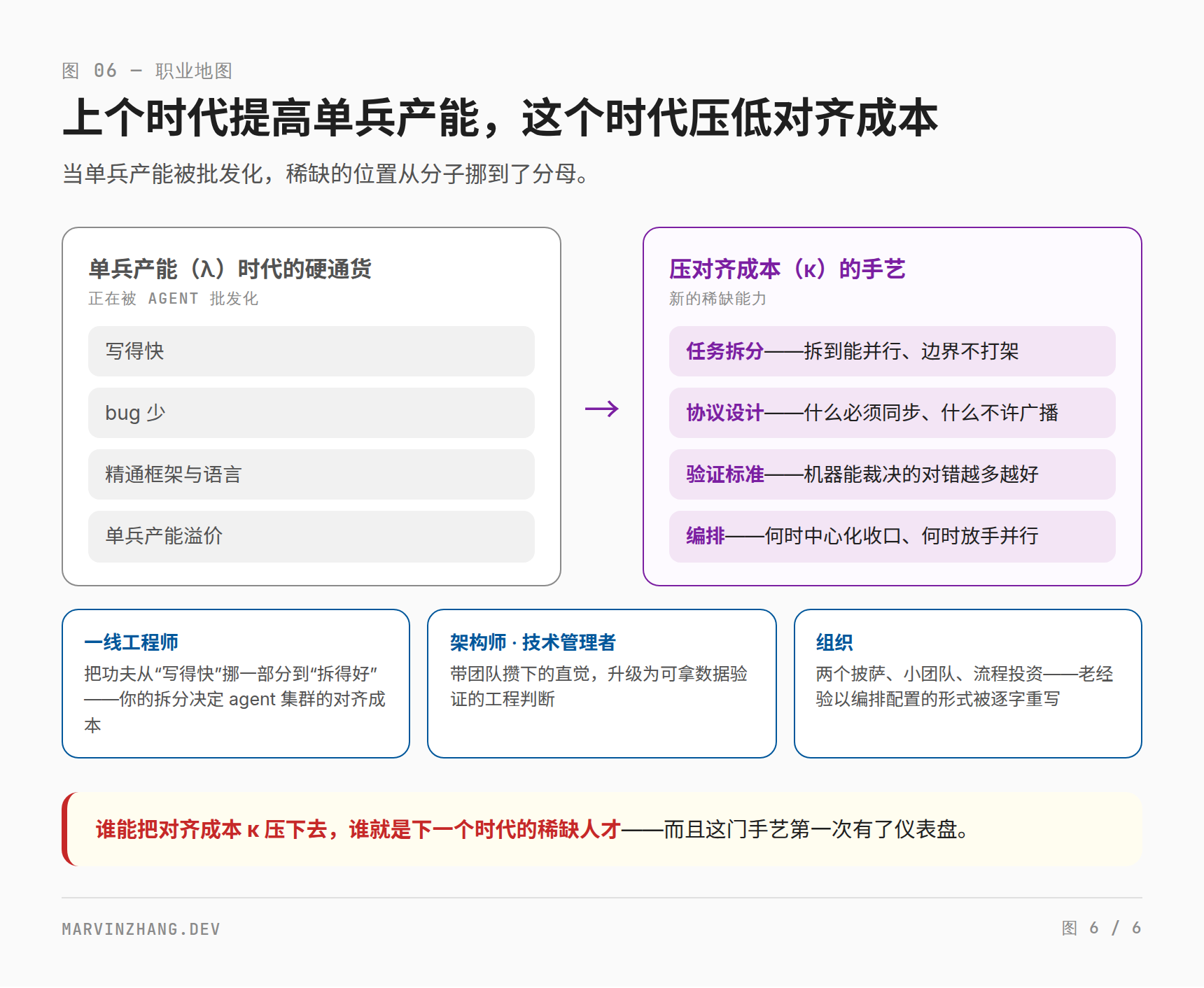Click the text starting 两个披萨、小团队

point(965,686)
